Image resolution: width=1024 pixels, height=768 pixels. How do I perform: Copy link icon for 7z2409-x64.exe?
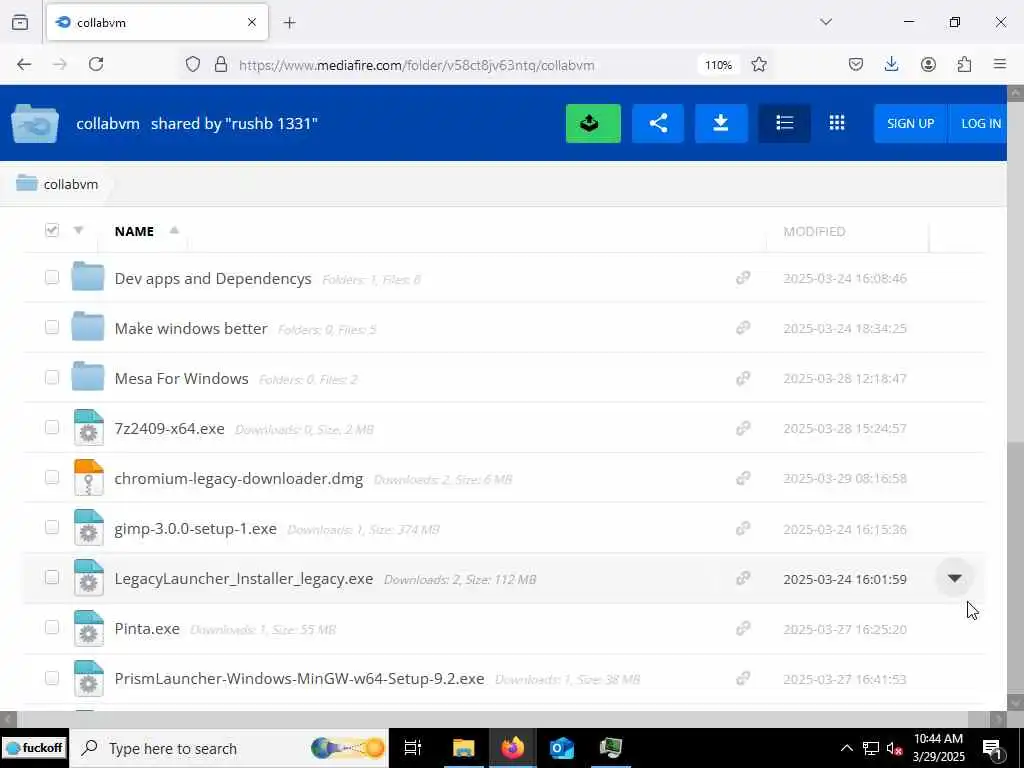tap(743, 428)
